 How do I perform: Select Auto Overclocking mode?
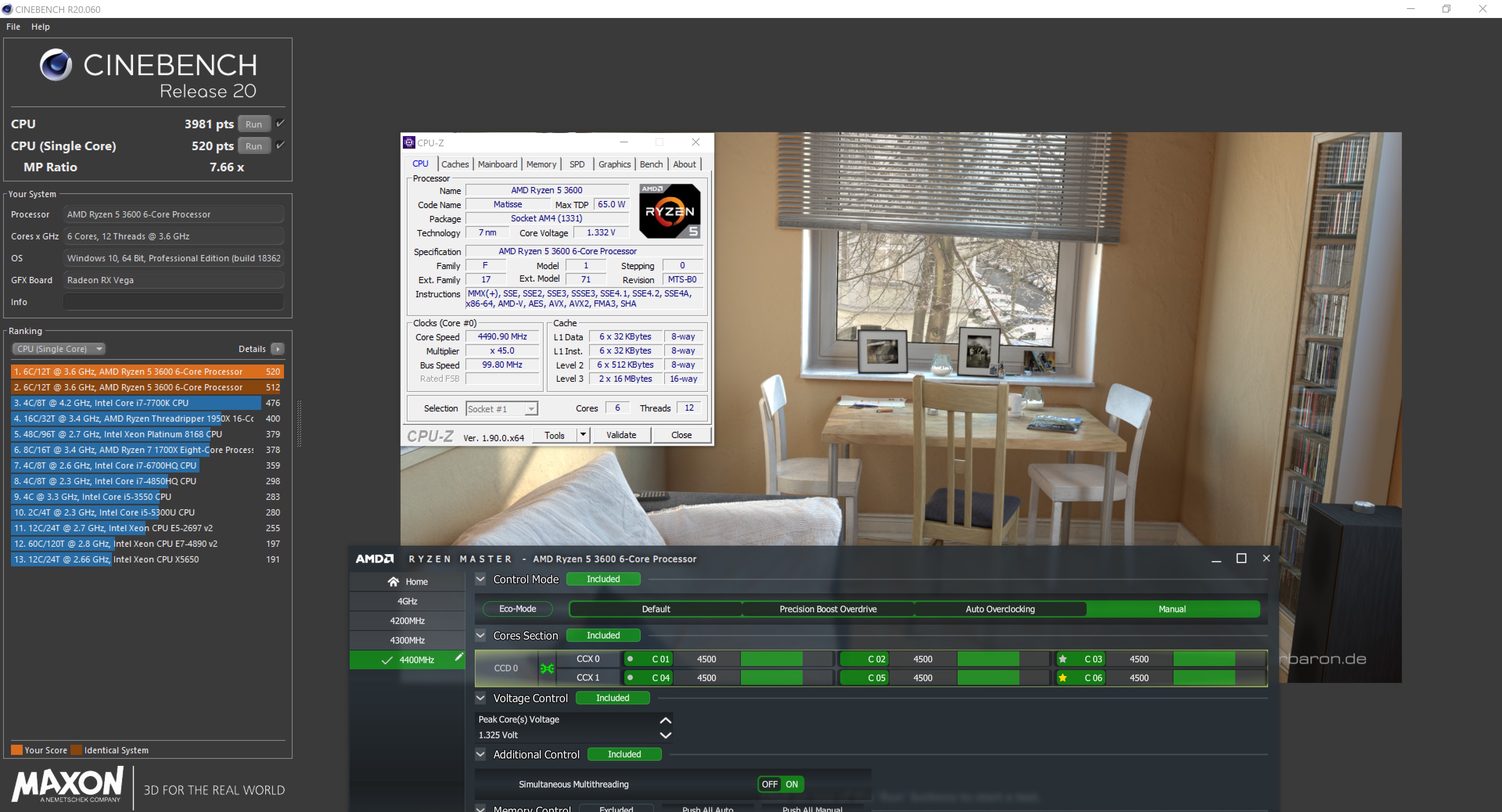coord(1000,609)
